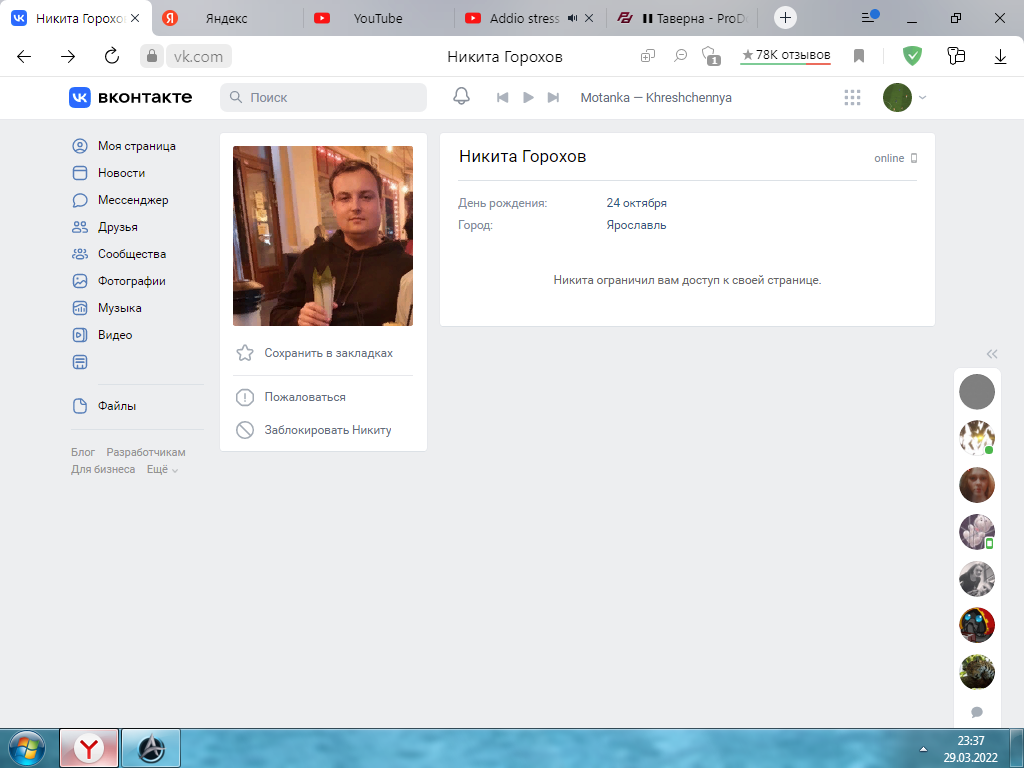Open browser downloads arrow icon

pyautogui.click(x=1000, y=56)
